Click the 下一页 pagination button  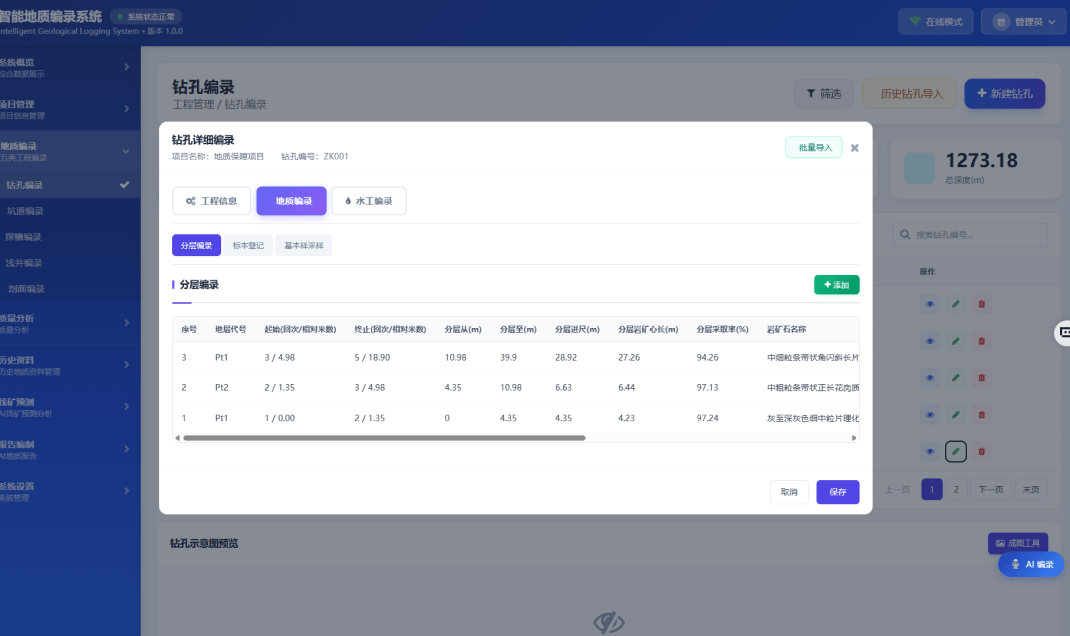(x=991, y=489)
